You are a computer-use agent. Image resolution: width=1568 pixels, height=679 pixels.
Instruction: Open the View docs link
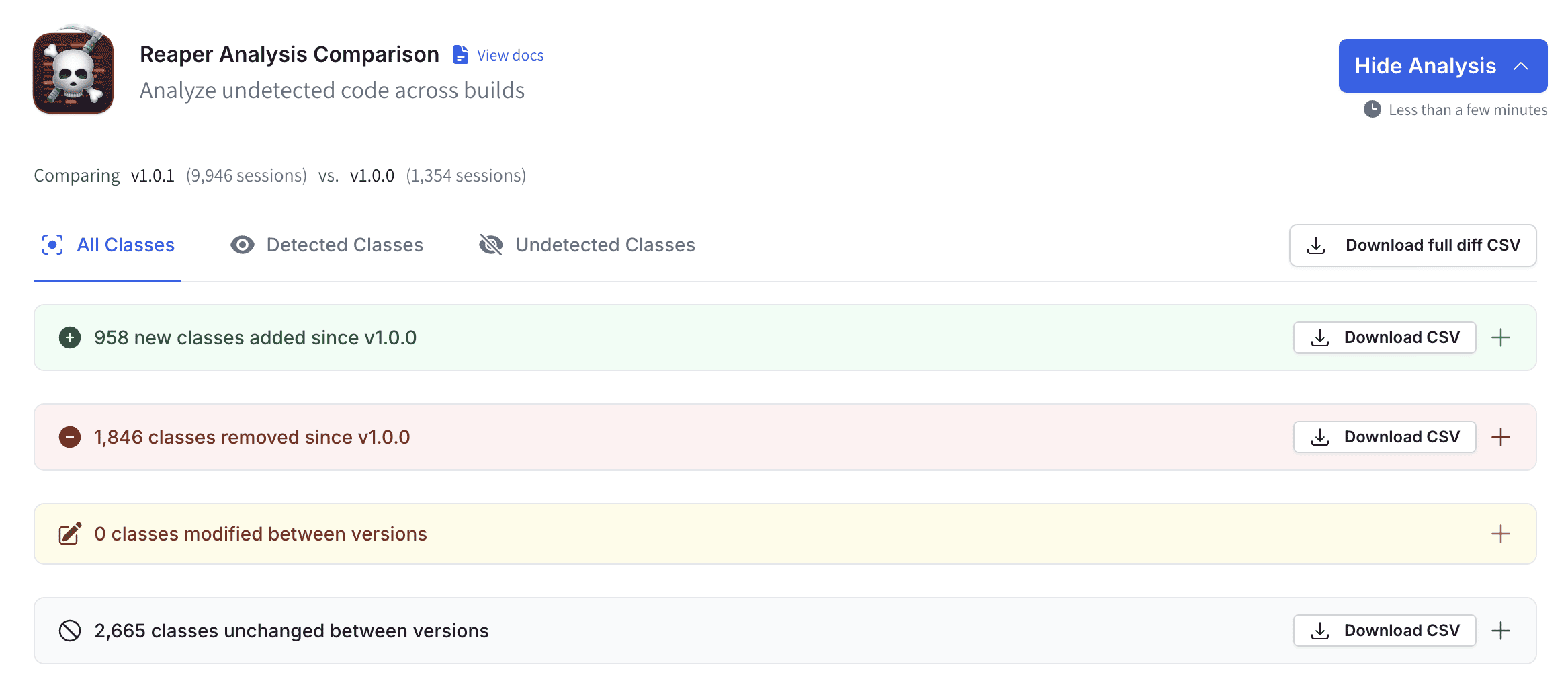[510, 55]
